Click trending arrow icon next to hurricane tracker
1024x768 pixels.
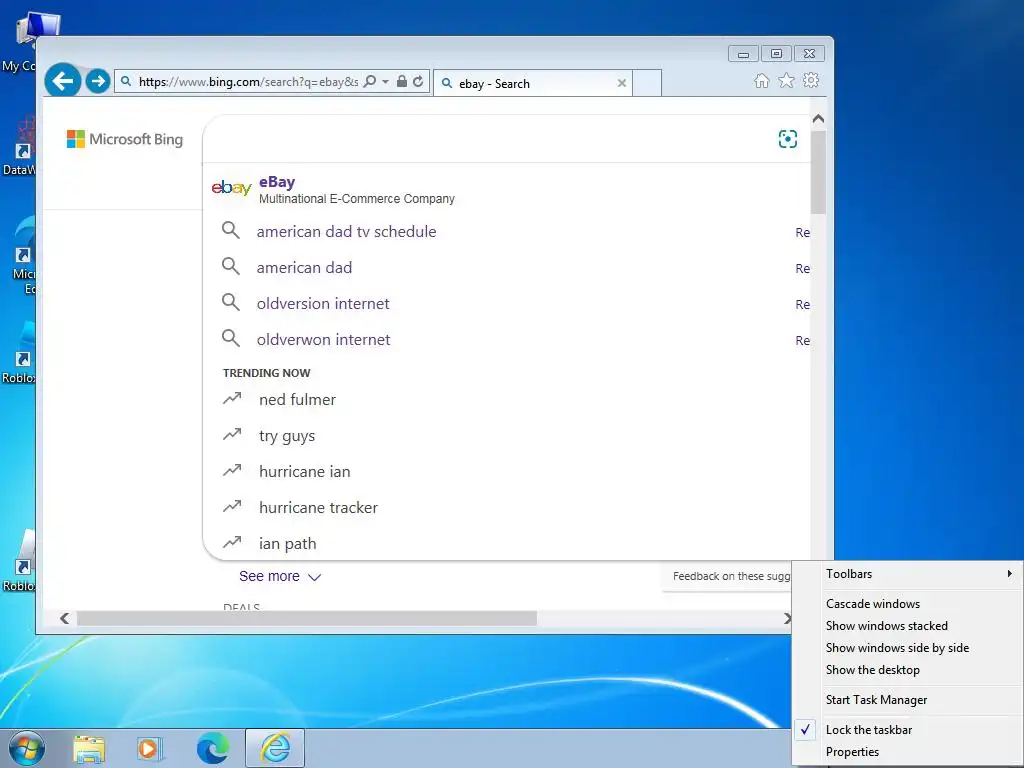pos(232,506)
